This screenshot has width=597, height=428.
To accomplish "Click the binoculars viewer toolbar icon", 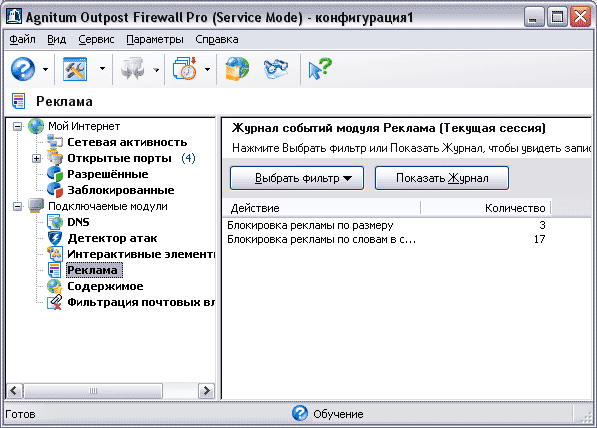I will 276,69.
